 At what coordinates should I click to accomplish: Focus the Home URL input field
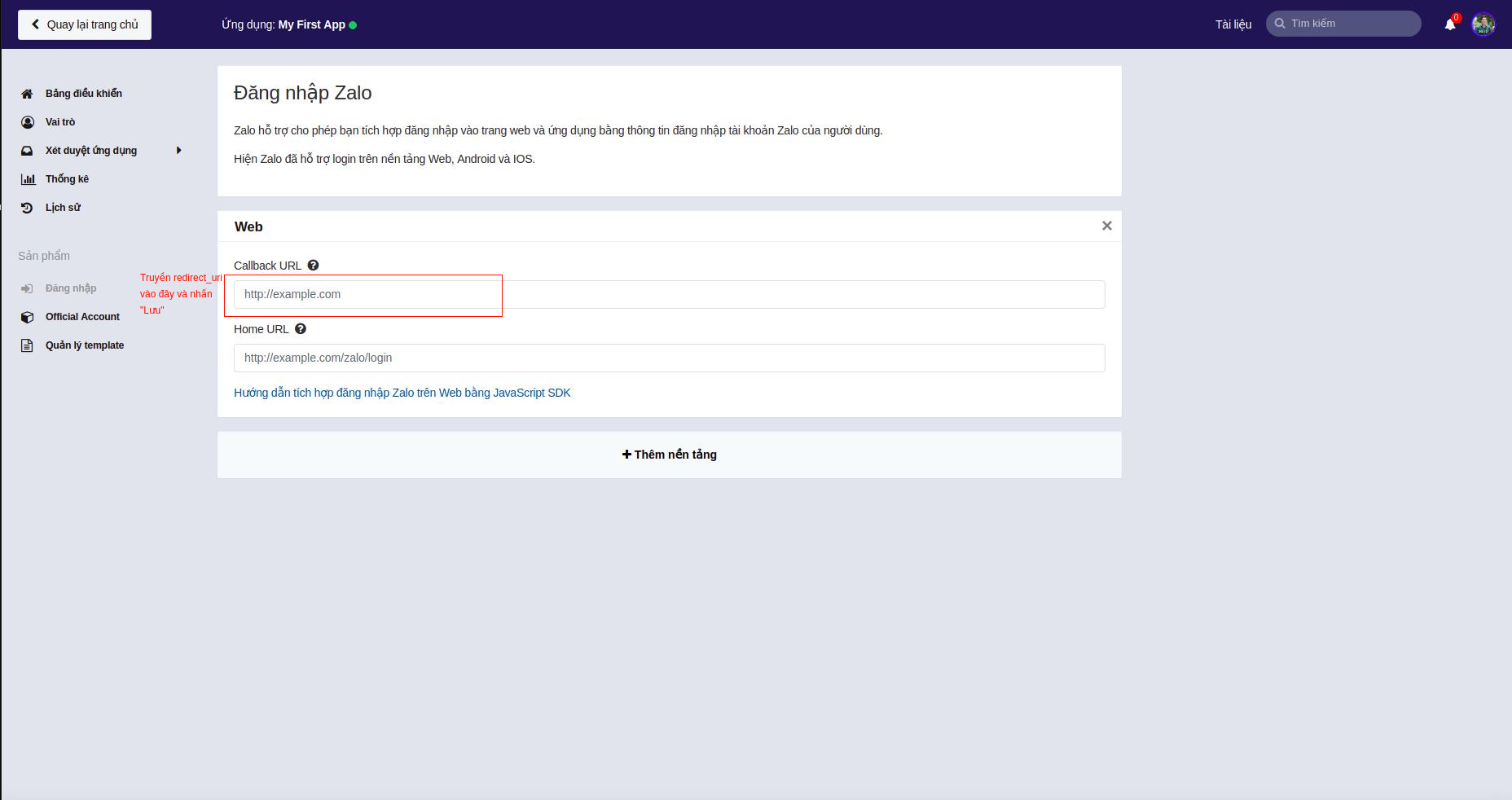pos(670,358)
